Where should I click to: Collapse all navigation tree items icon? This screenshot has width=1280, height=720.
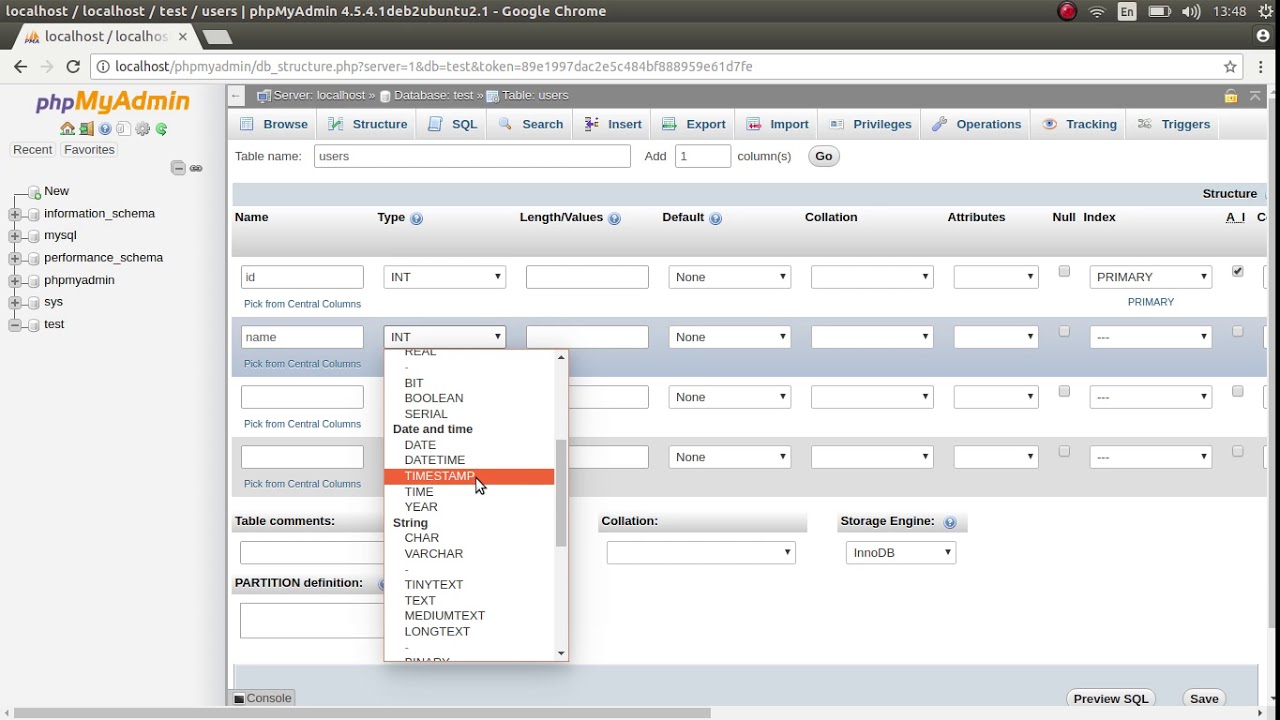(x=178, y=168)
